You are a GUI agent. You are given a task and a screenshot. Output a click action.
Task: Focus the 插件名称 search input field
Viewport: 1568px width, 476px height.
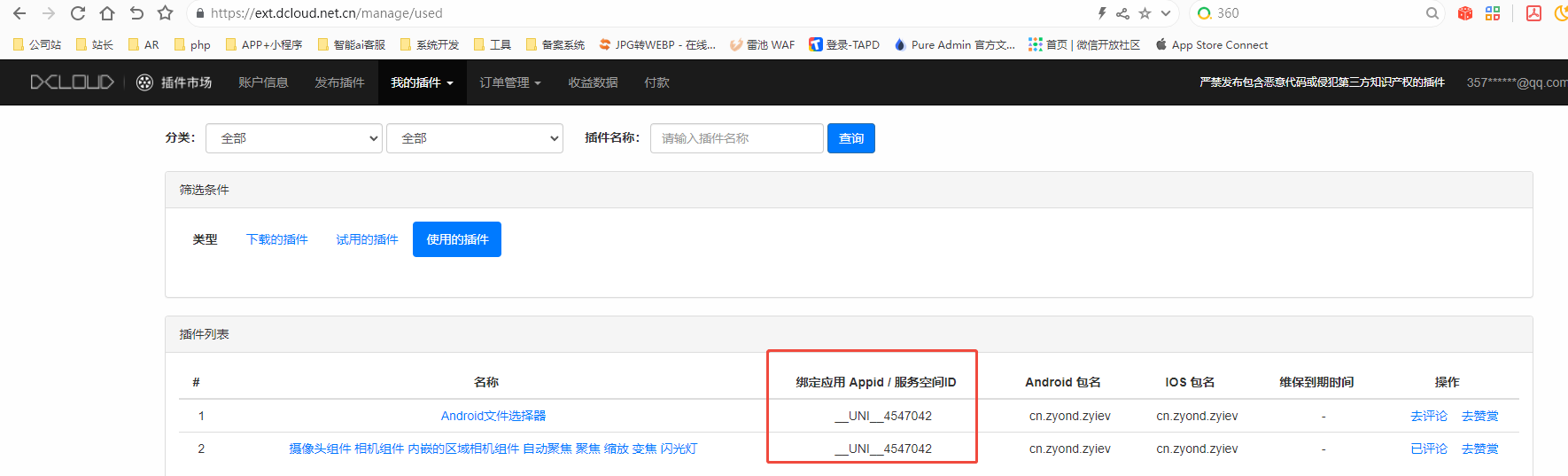click(x=736, y=138)
